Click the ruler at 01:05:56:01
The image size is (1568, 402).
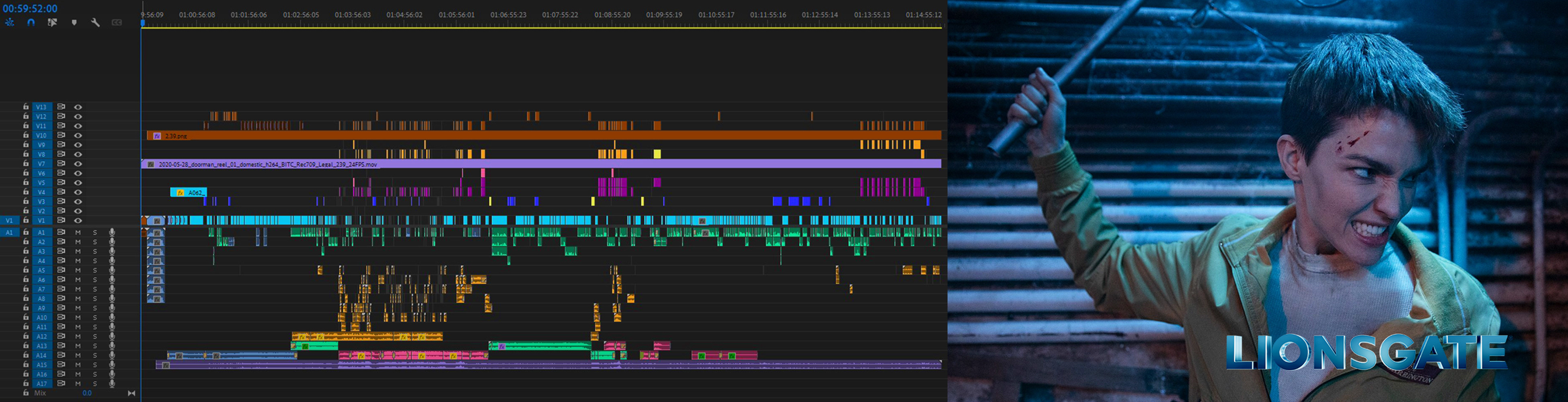pyautogui.click(x=456, y=14)
